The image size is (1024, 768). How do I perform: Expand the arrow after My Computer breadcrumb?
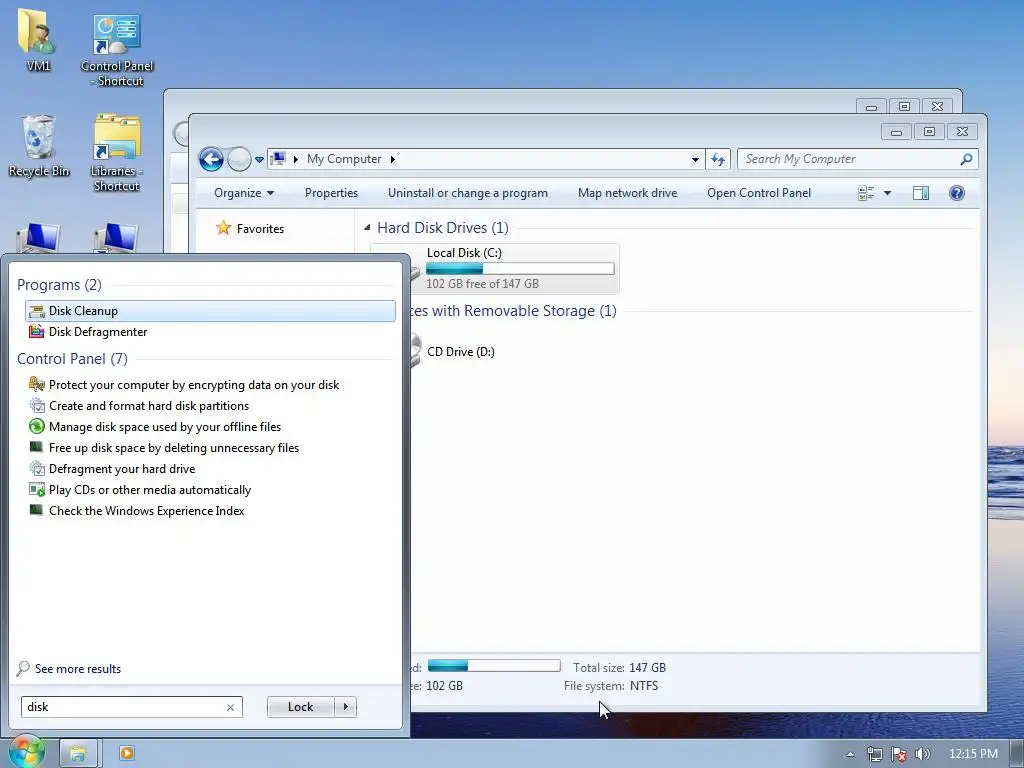[x=392, y=159]
